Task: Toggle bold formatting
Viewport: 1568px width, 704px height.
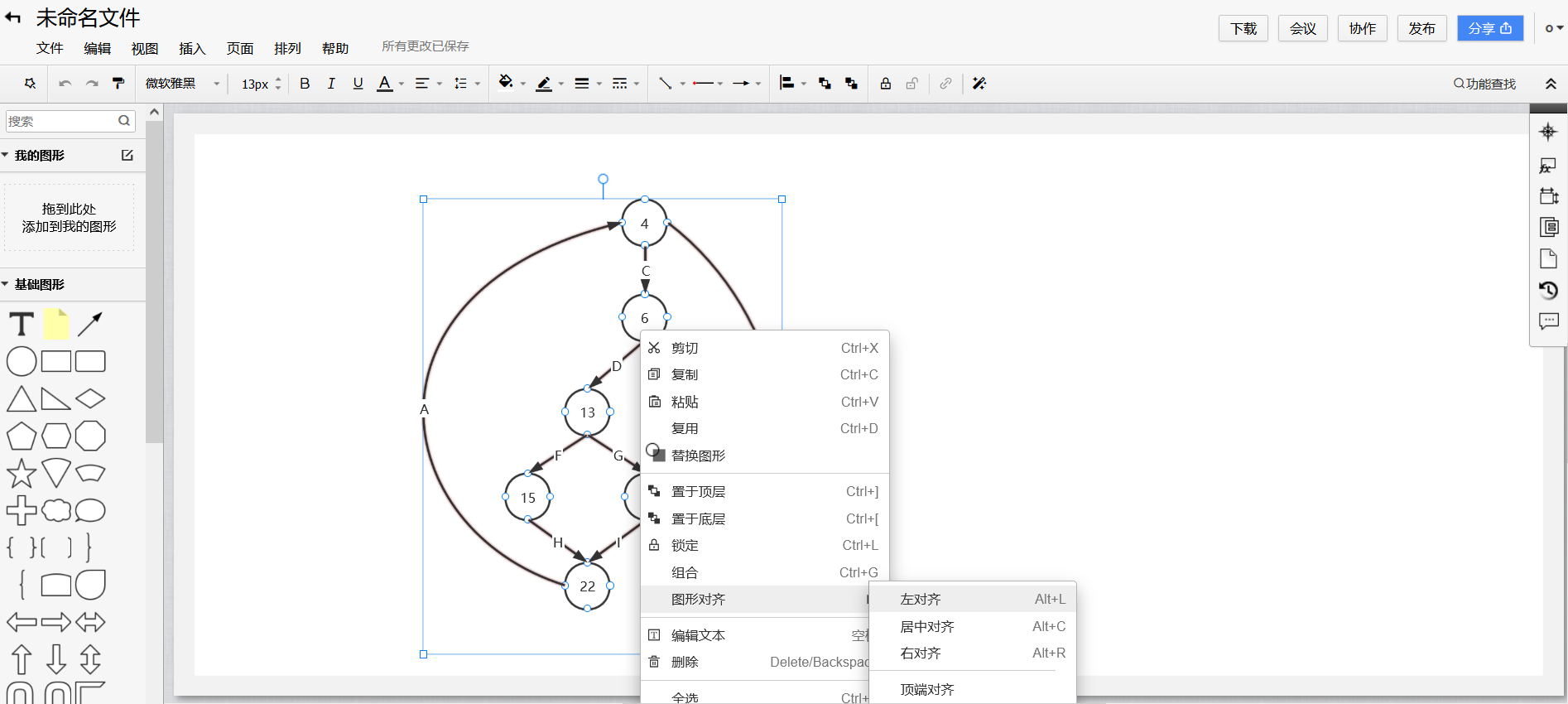Action: 305,83
